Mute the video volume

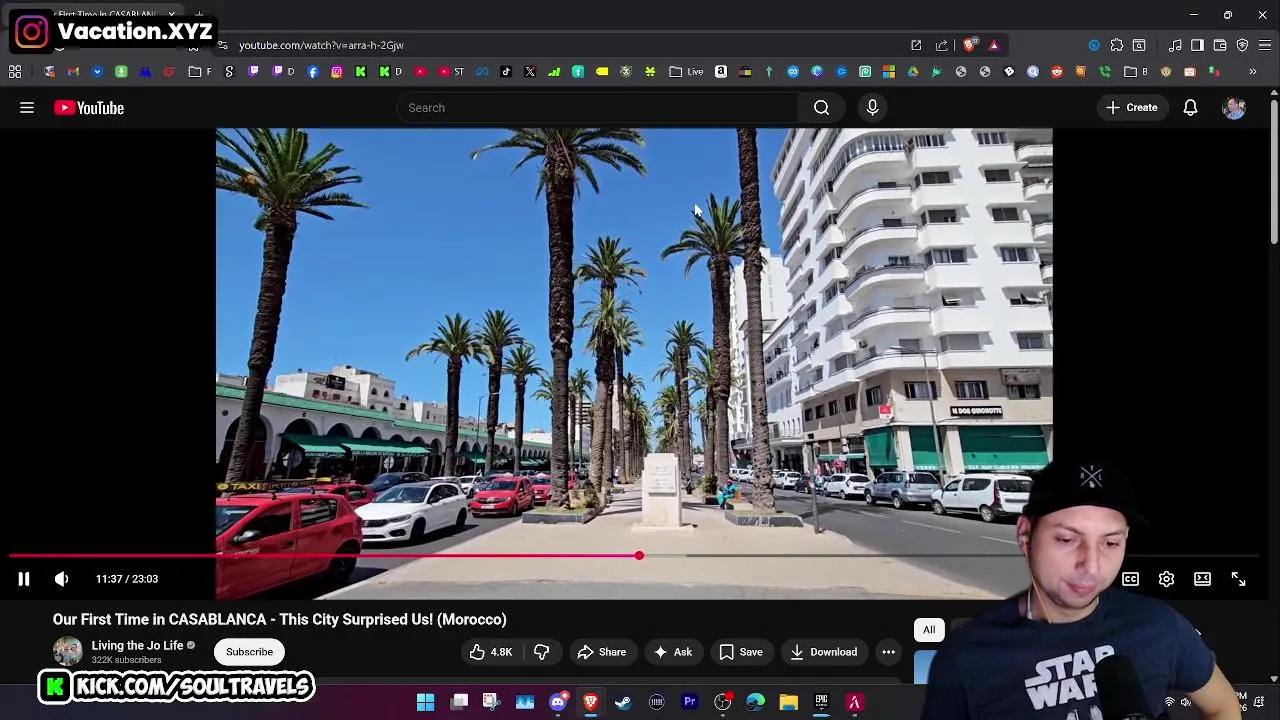pos(61,579)
